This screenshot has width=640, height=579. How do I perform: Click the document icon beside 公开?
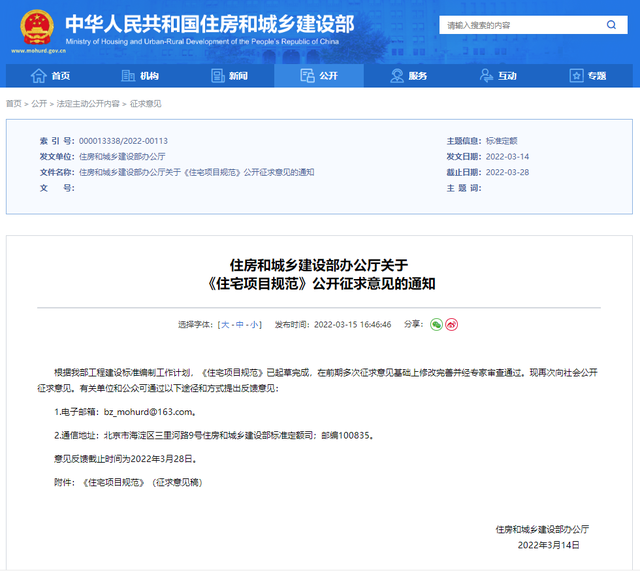click(307, 76)
